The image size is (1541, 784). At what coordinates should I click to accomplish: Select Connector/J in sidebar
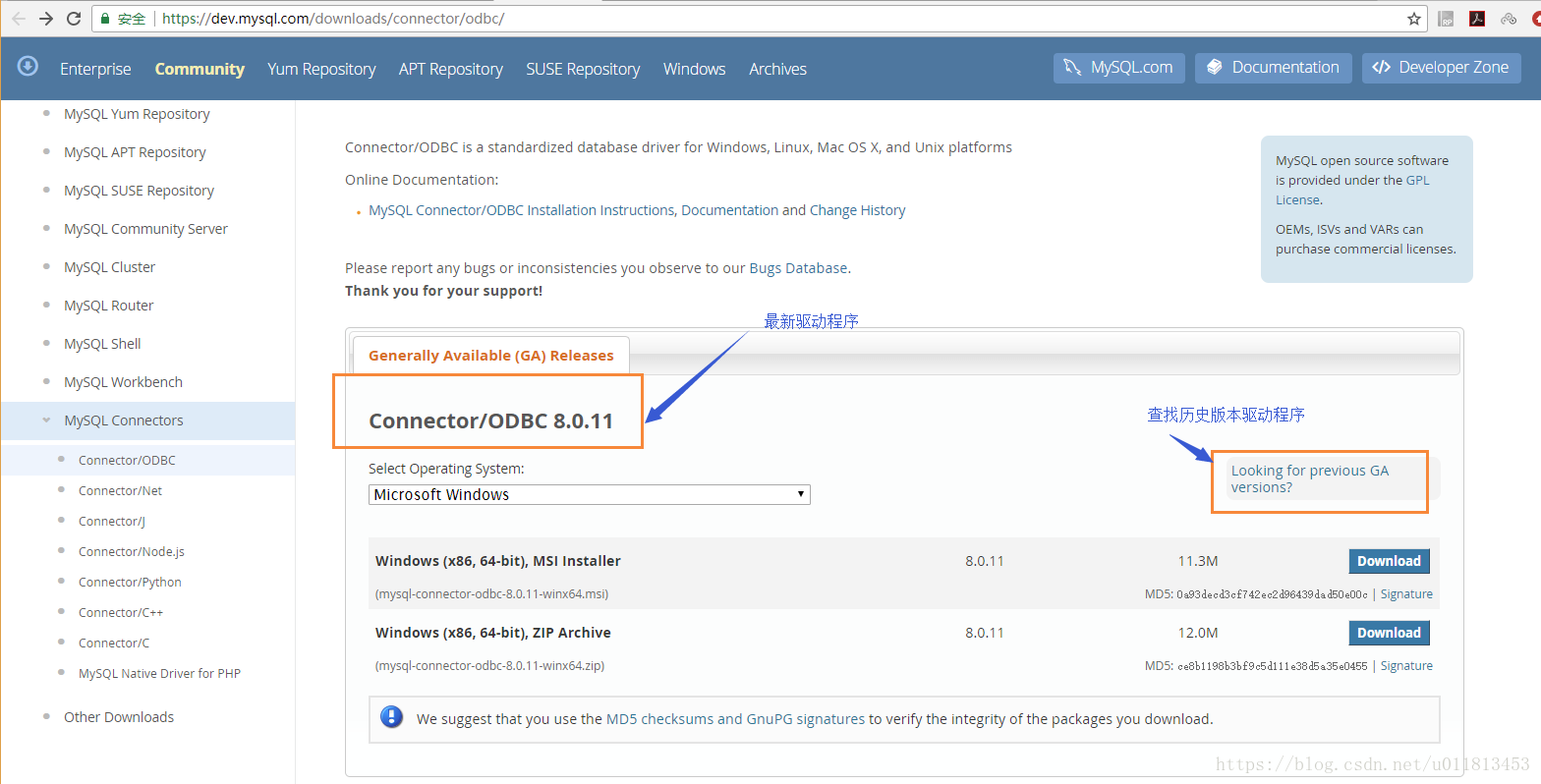(x=111, y=521)
